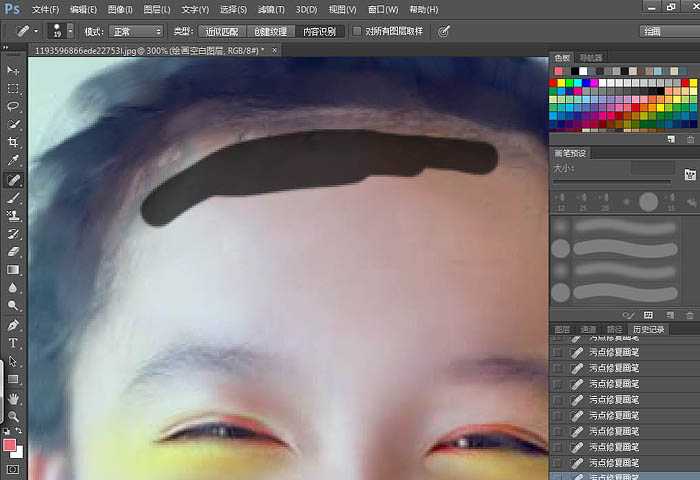Select the large round brush tip thumbnail

[x=648, y=202]
